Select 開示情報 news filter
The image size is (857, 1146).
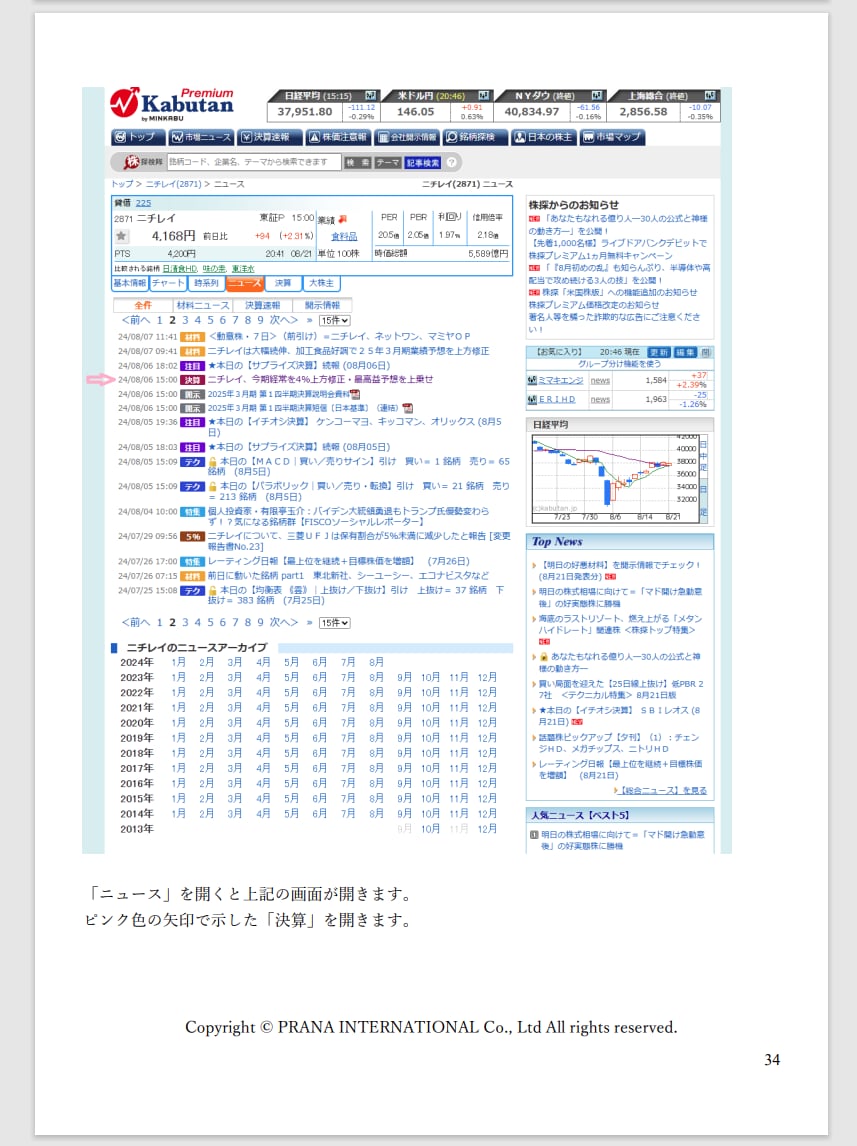pyautogui.click(x=322, y=306)
